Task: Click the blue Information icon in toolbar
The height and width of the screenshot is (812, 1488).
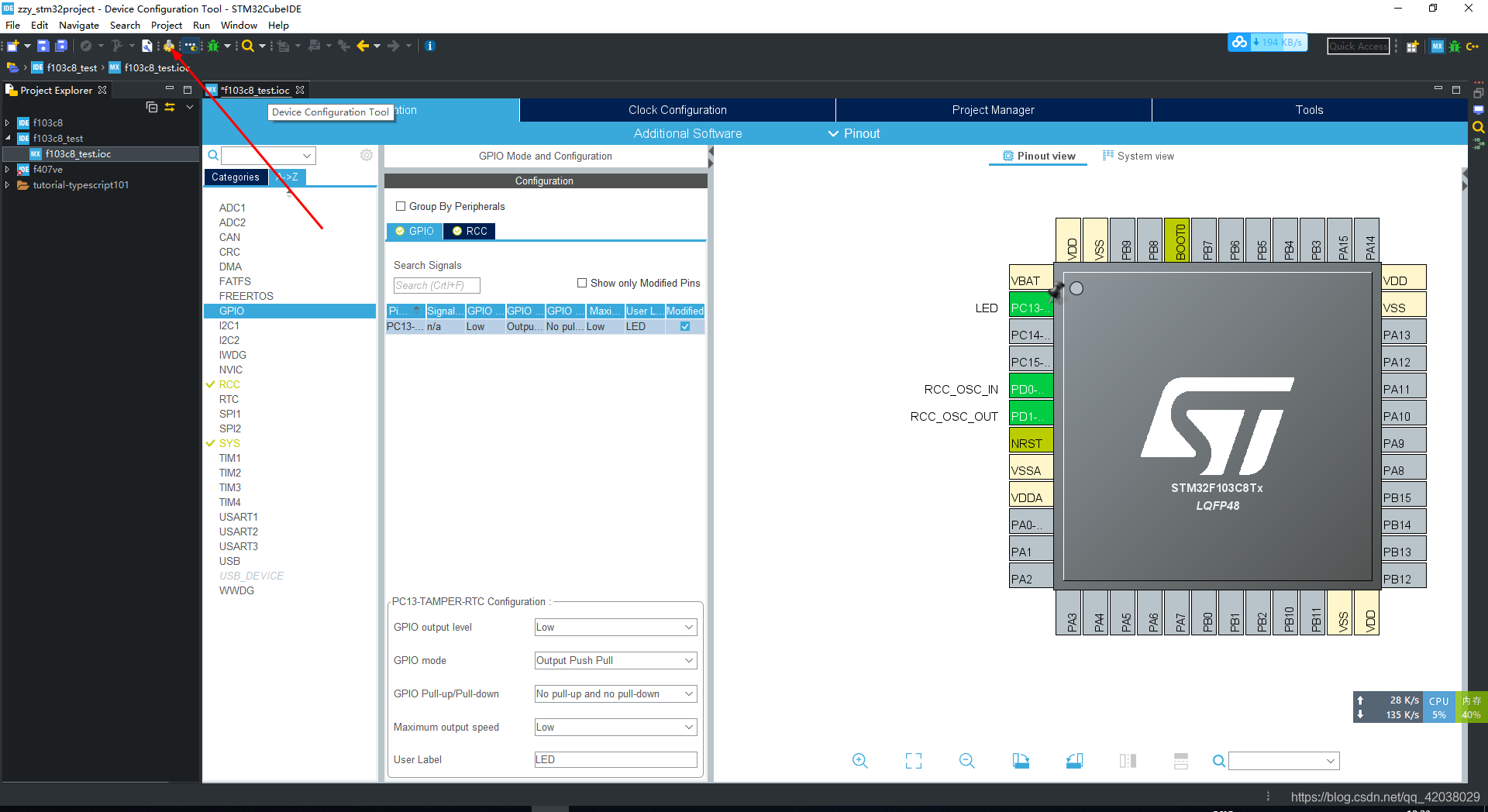Action: click(430, 46)
